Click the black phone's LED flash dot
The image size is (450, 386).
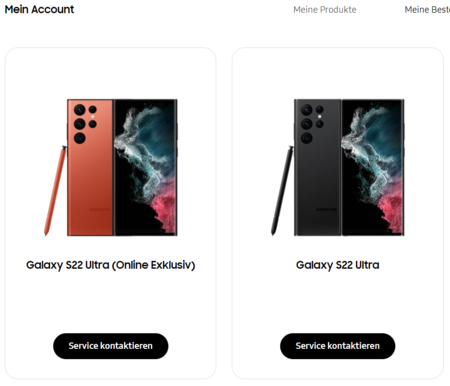320,117
